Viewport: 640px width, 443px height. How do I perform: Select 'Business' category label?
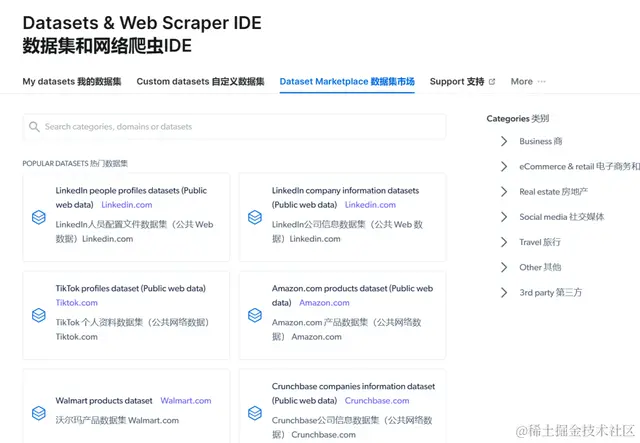click(x=540, y=141)
